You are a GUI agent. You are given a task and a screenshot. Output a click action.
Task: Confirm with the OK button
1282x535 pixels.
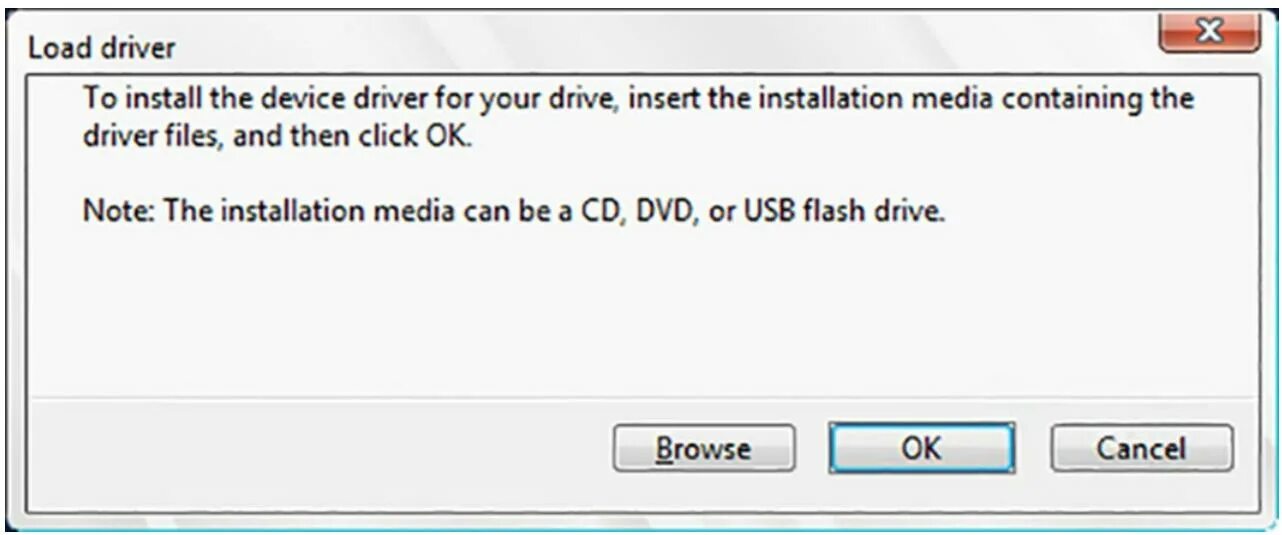tap(921, 447)
